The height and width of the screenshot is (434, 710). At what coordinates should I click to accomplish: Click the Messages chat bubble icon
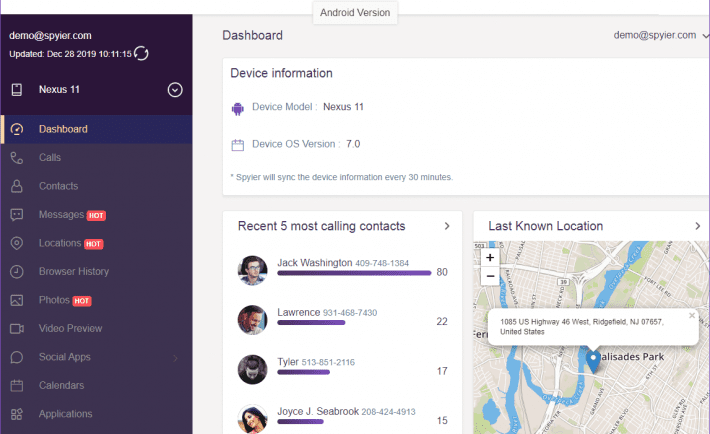point(17,215)
